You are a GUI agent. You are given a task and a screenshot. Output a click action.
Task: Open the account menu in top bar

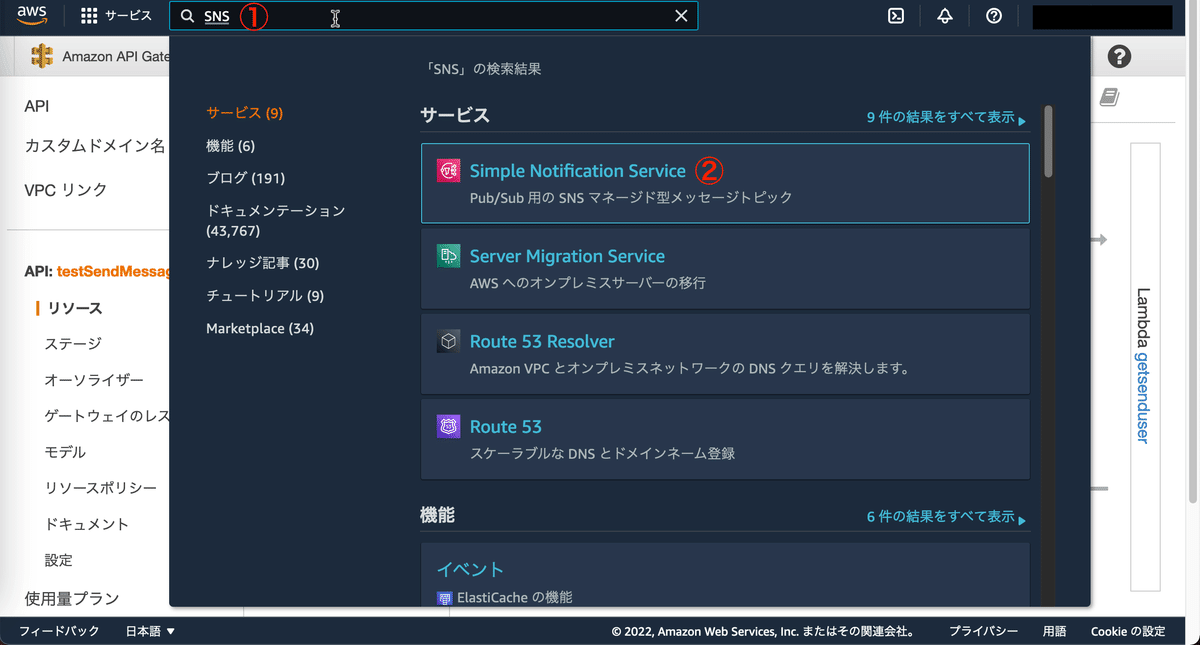(1102, 17)
